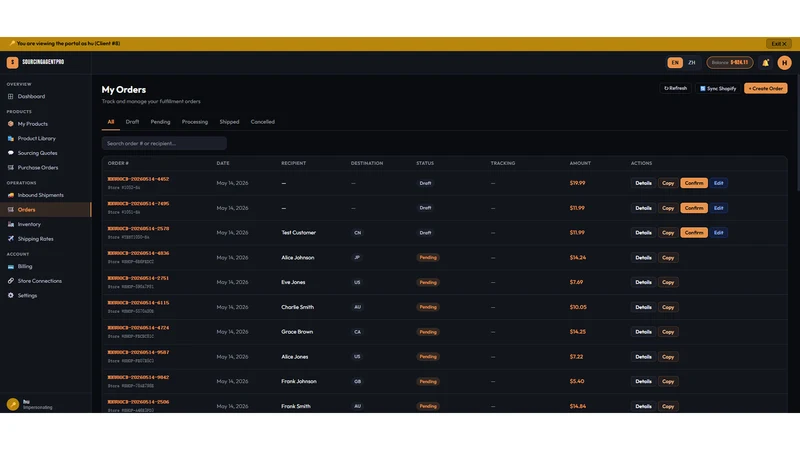Click the Settings gear icon

[10, 295]
